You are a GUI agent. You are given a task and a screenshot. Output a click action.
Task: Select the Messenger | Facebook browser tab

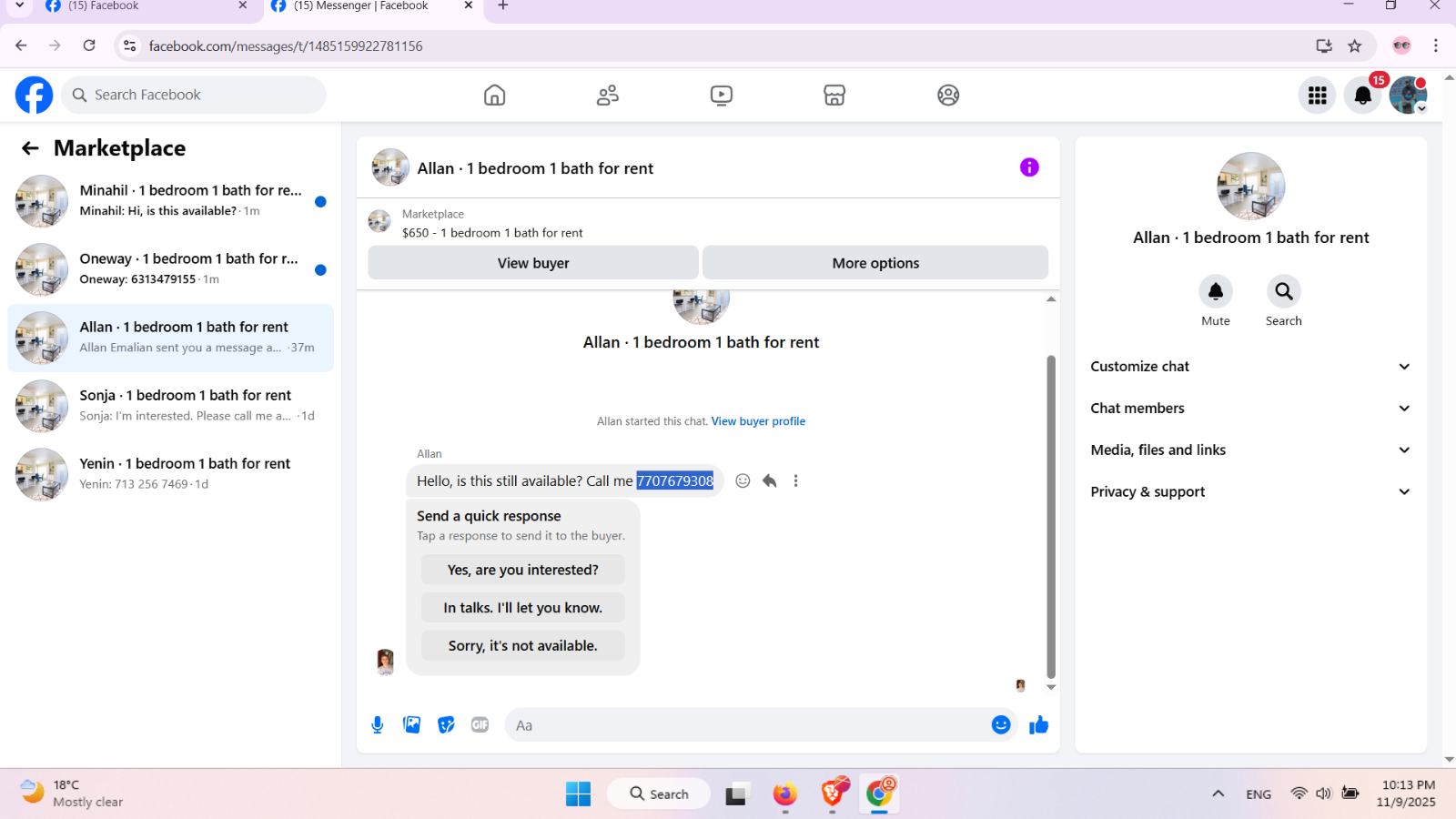pos(372,7)
